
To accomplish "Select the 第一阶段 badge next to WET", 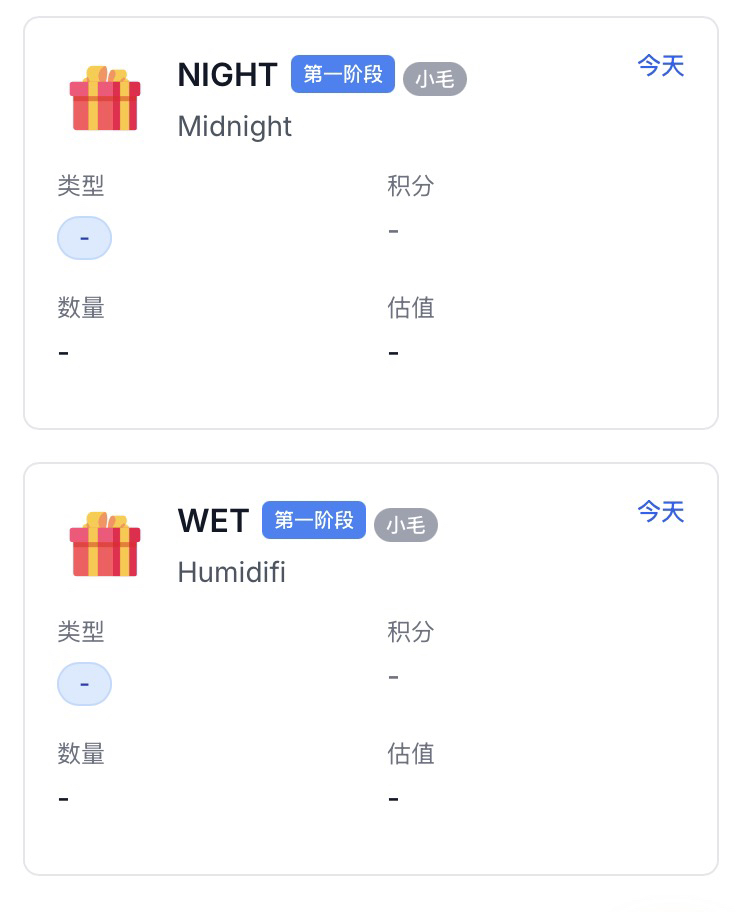I will coord(314,521).
